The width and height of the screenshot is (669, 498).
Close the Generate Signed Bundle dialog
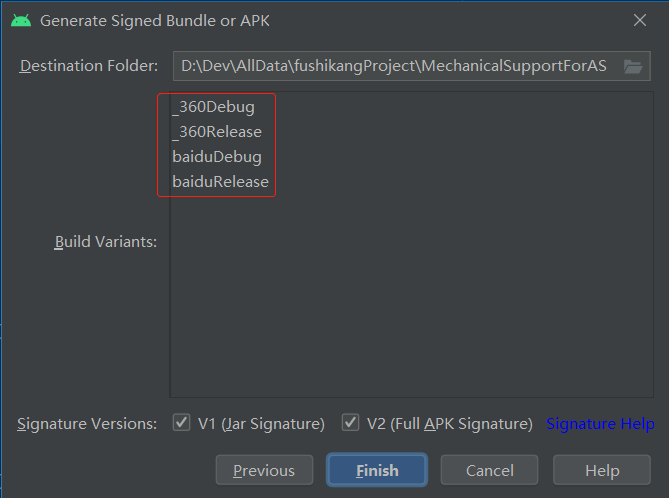640,20
